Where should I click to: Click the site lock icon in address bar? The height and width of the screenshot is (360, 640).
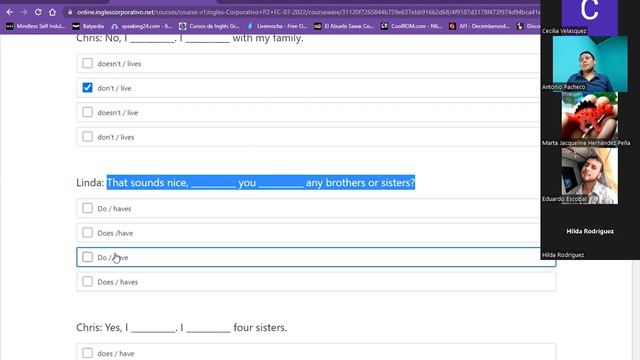(x=70, y=12)
